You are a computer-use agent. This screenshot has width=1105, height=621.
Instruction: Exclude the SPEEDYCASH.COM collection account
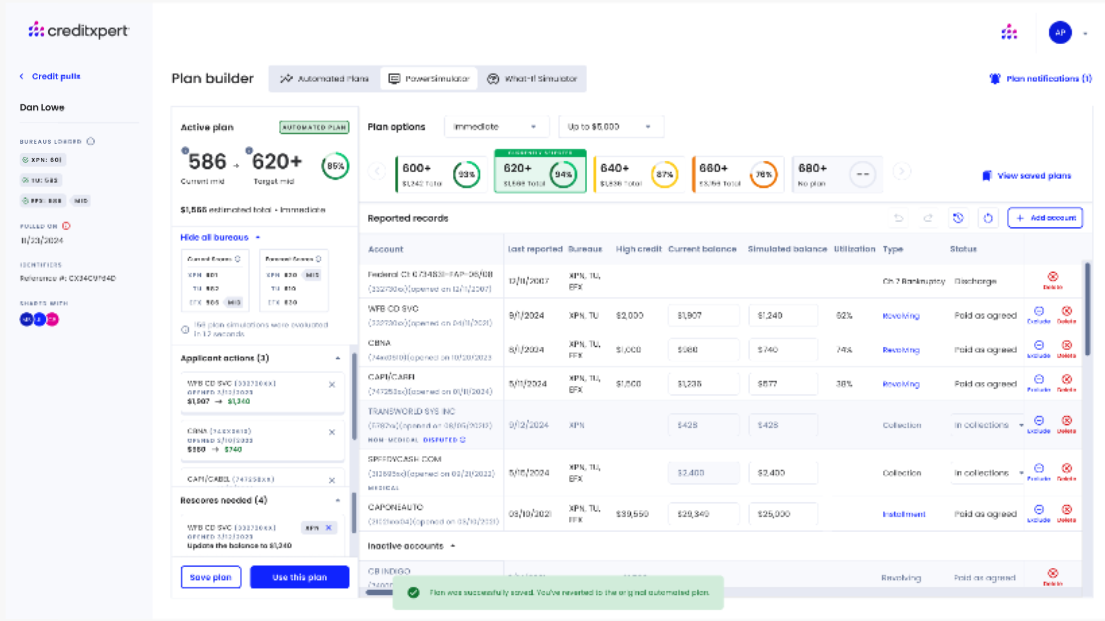[x=1039, y=471]
